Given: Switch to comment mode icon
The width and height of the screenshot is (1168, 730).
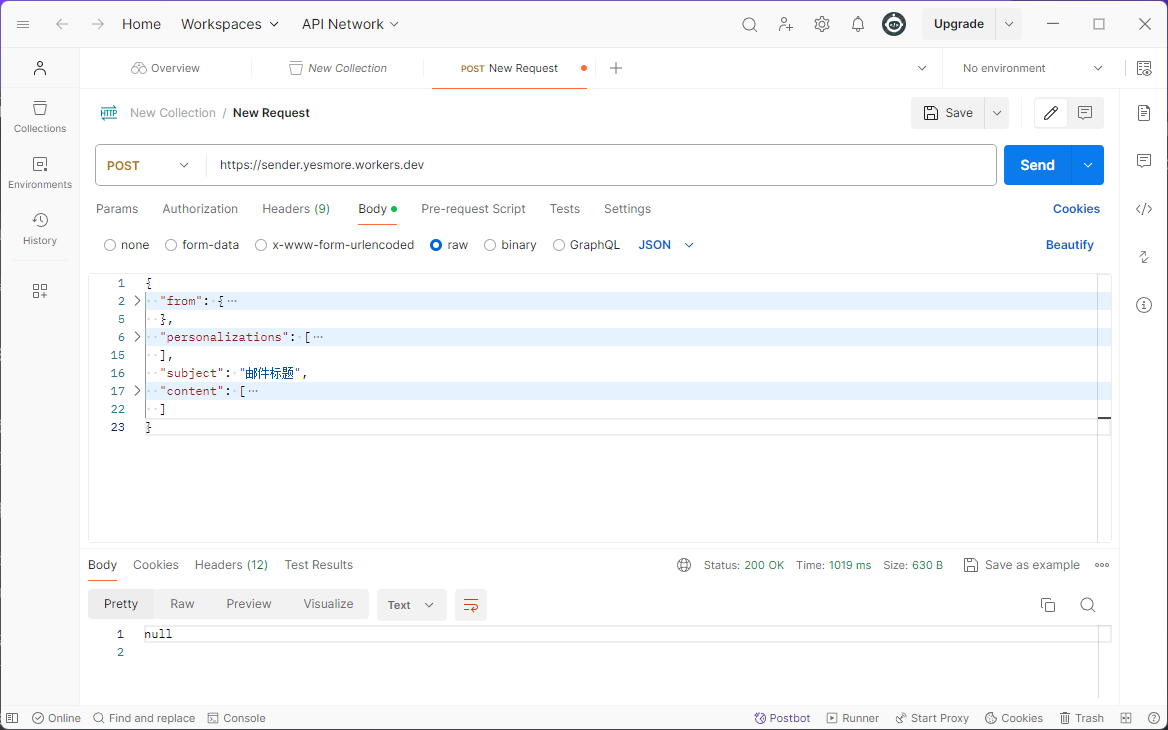Looking at the screenshot, I should tap(1085, 113).
